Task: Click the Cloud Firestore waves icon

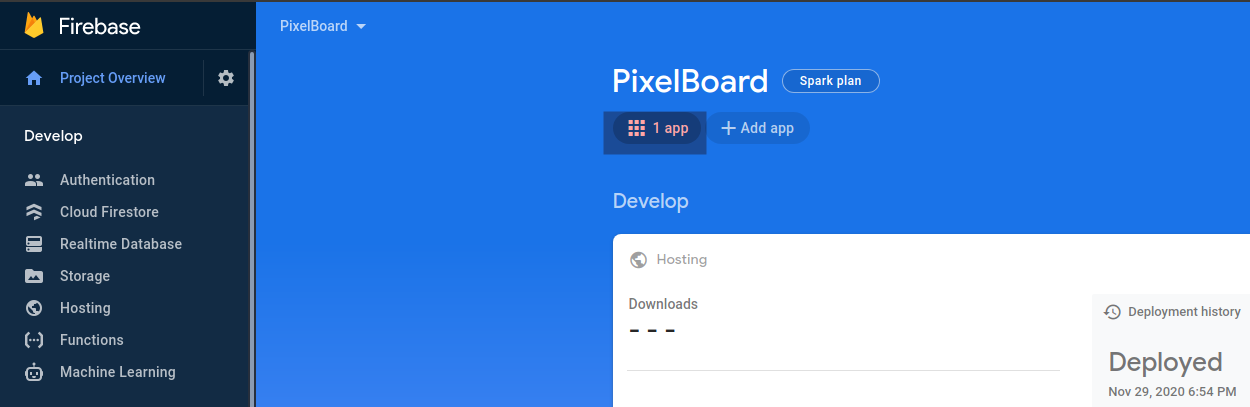Action: point(34,212)
